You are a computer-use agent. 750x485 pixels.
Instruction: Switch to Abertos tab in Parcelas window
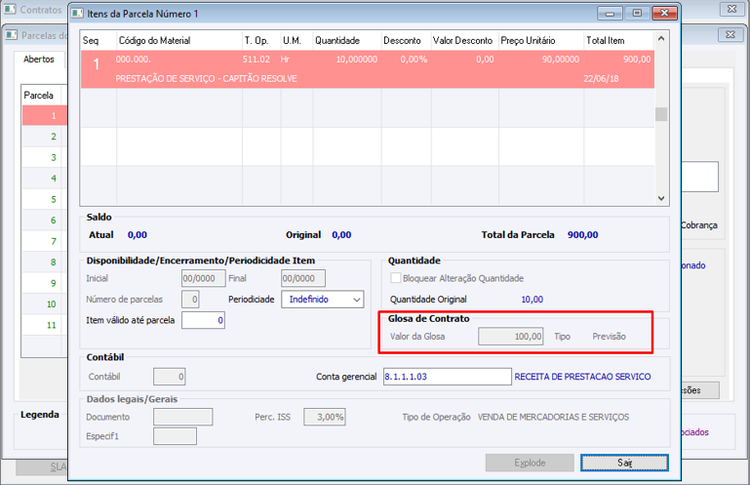(39, 59)
